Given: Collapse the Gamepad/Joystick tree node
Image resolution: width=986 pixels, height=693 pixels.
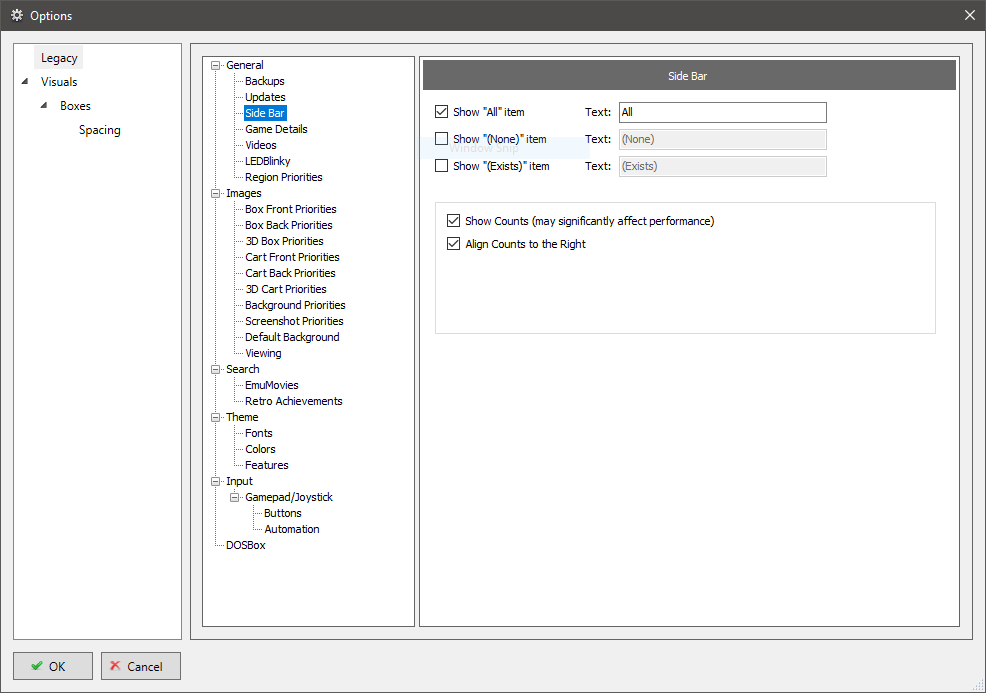Looking at the screenshot, I should [234, 498].
